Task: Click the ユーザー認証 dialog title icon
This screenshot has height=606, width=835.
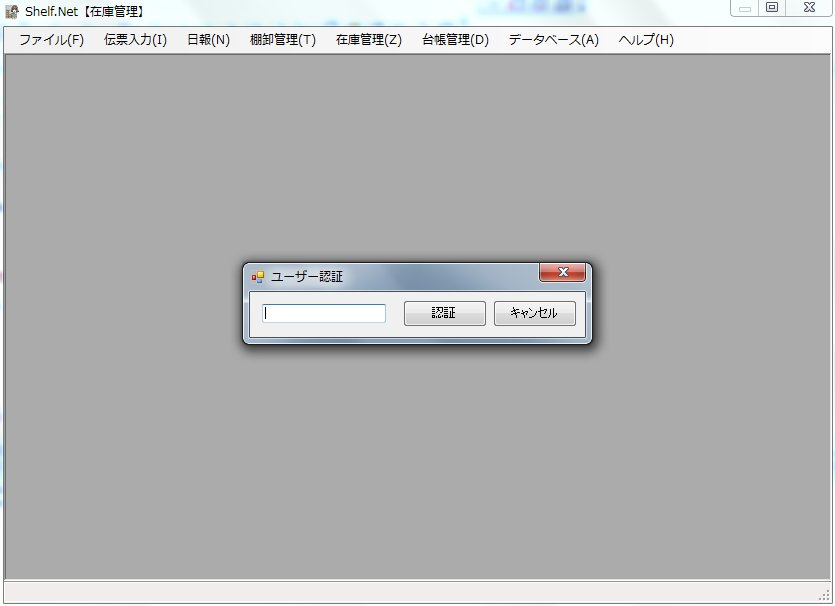Action: point(258,277)
